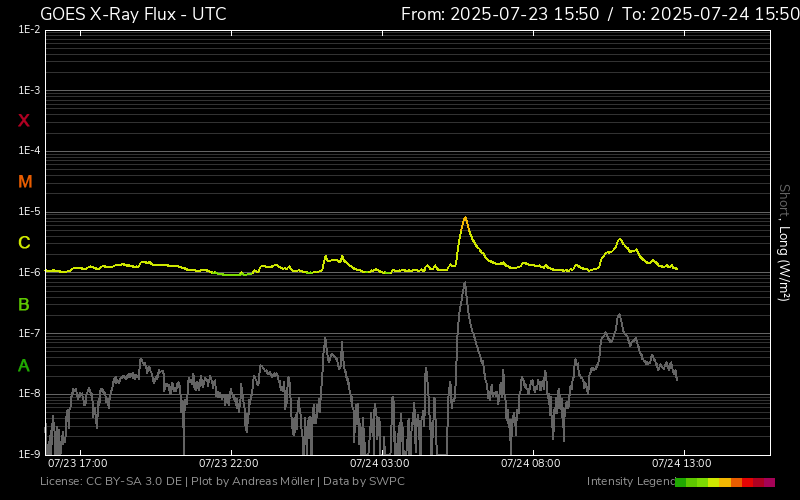Click the green B flare class letter
The image size is (800, 500).
tap(23, 305)
